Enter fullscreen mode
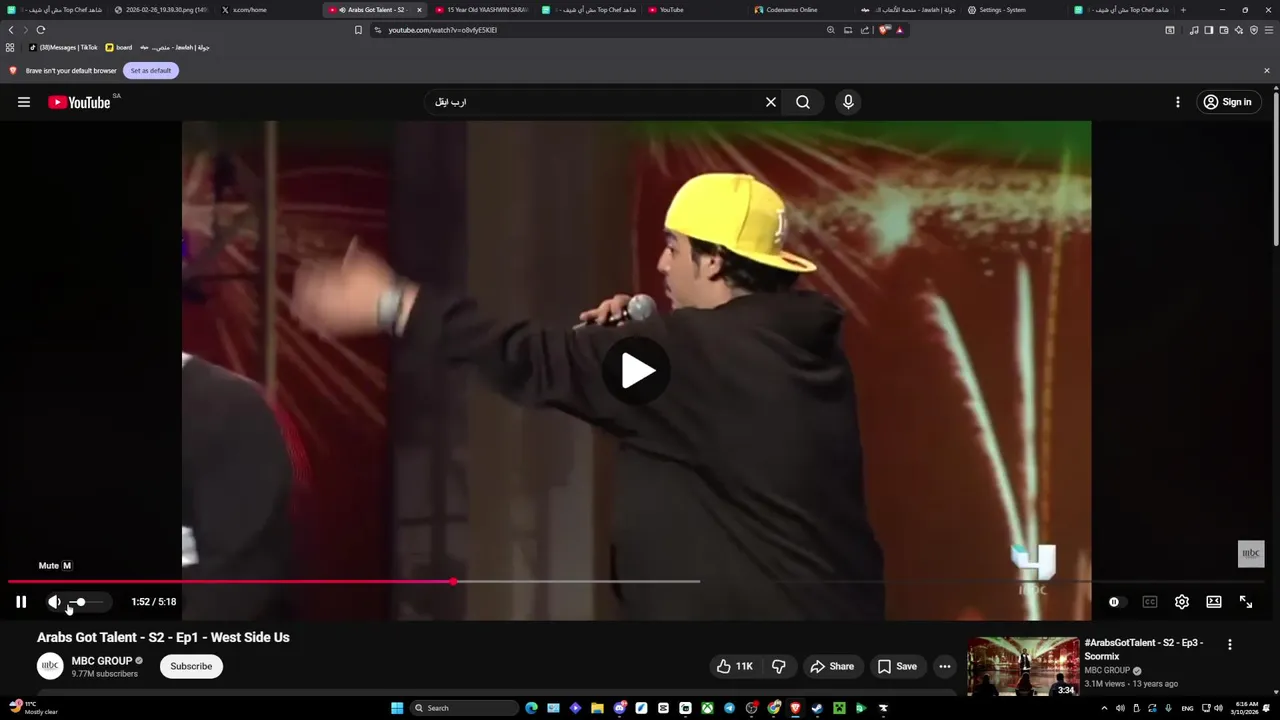 pyautogui.click(x=1246, y=602)
